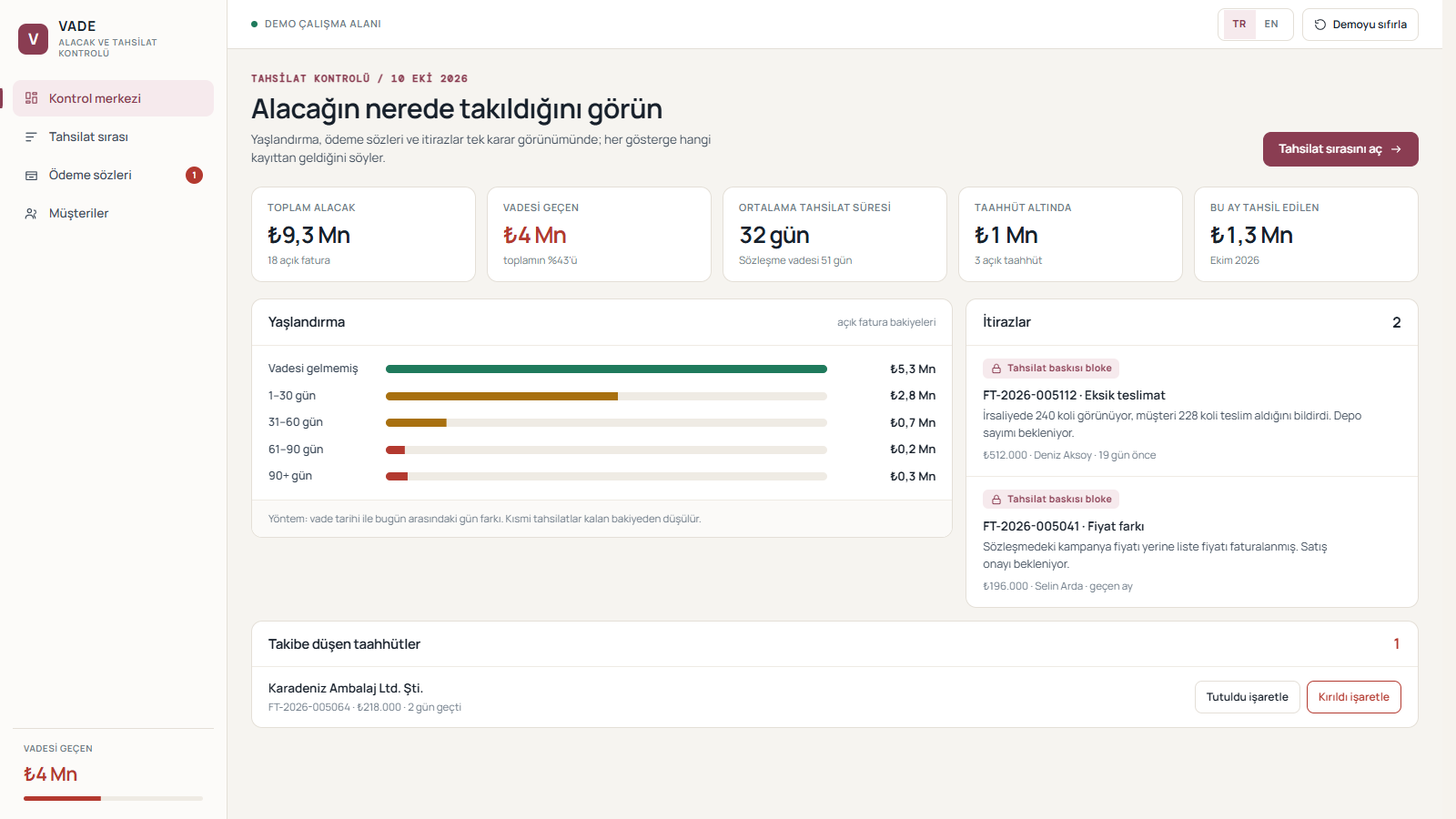Click the Müşteriler people icon
The height and width of the screenshot is (819, 1456).
(31, 213)
